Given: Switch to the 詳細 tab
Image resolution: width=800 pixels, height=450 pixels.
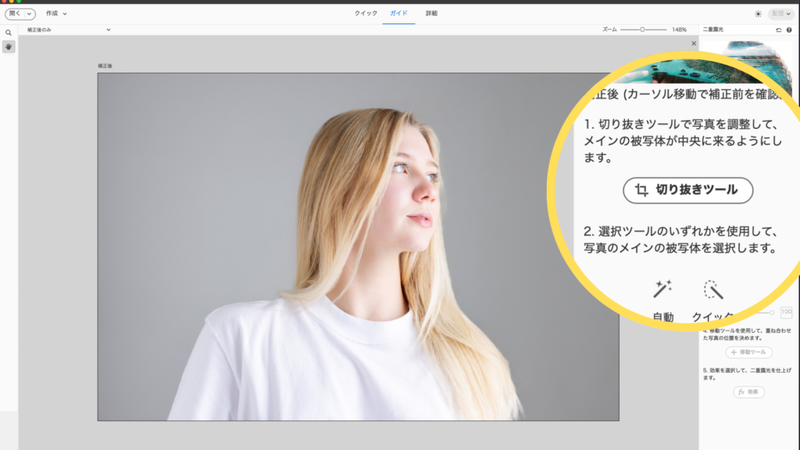Looking at the screenshot, I should [432, 14].
